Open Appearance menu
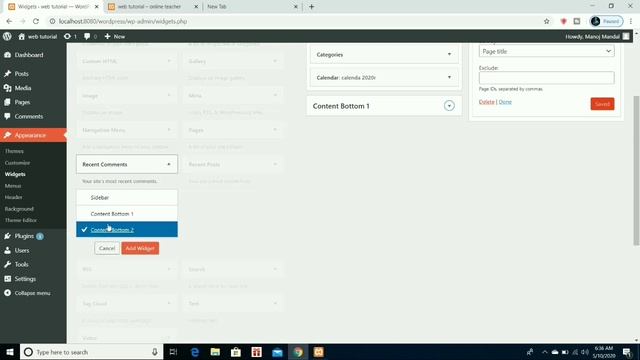This screenshot has width=640, height=360. point(30,135)
